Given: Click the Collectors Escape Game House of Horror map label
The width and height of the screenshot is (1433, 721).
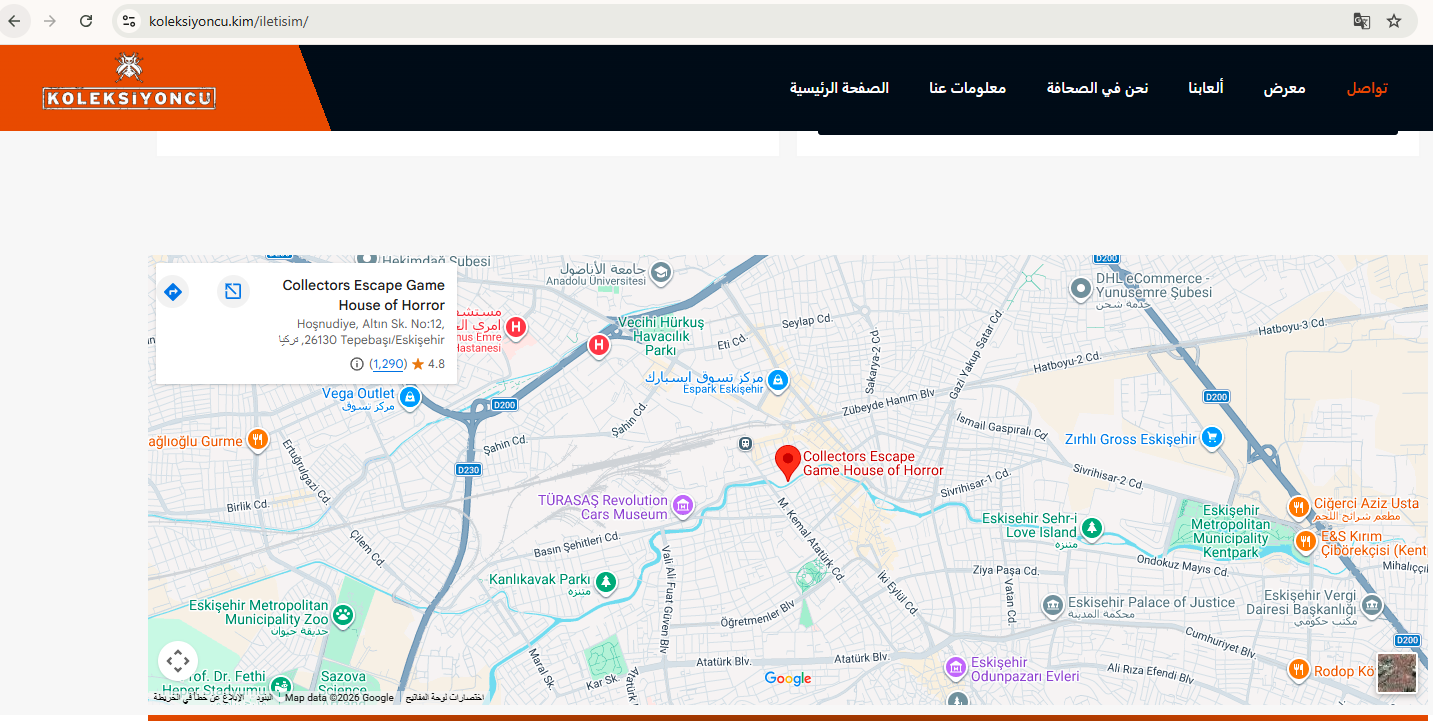Looking at the screenshot, I should click(874, 463).
